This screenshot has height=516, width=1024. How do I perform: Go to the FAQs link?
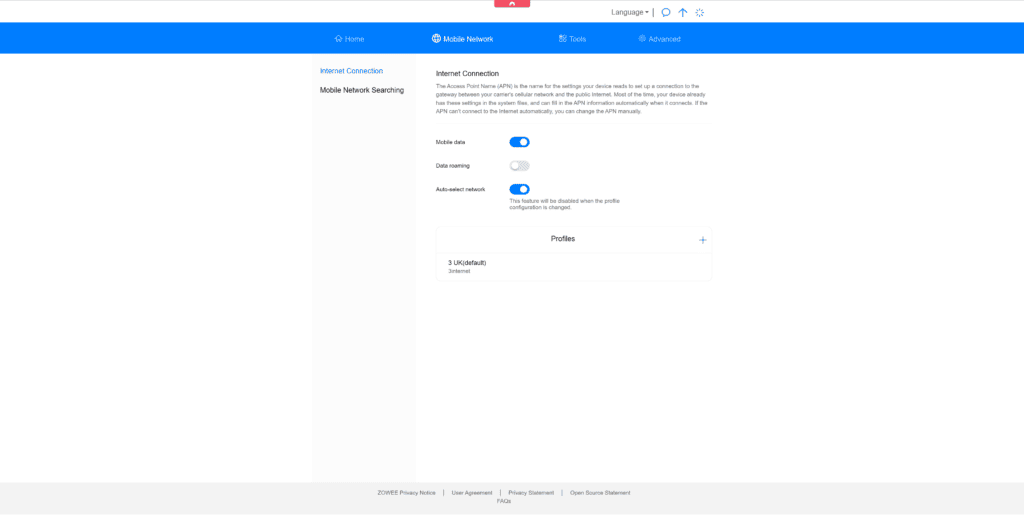504,501
